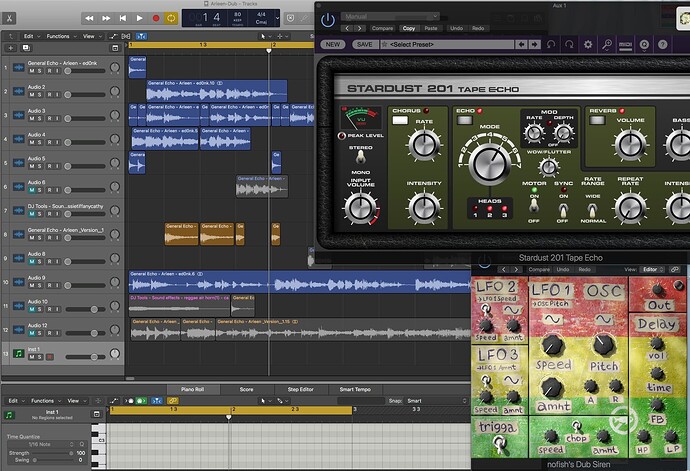Mute the Audio 2 track
The height and width of the screenshot is (471, 690).
(x=32, y=95)
